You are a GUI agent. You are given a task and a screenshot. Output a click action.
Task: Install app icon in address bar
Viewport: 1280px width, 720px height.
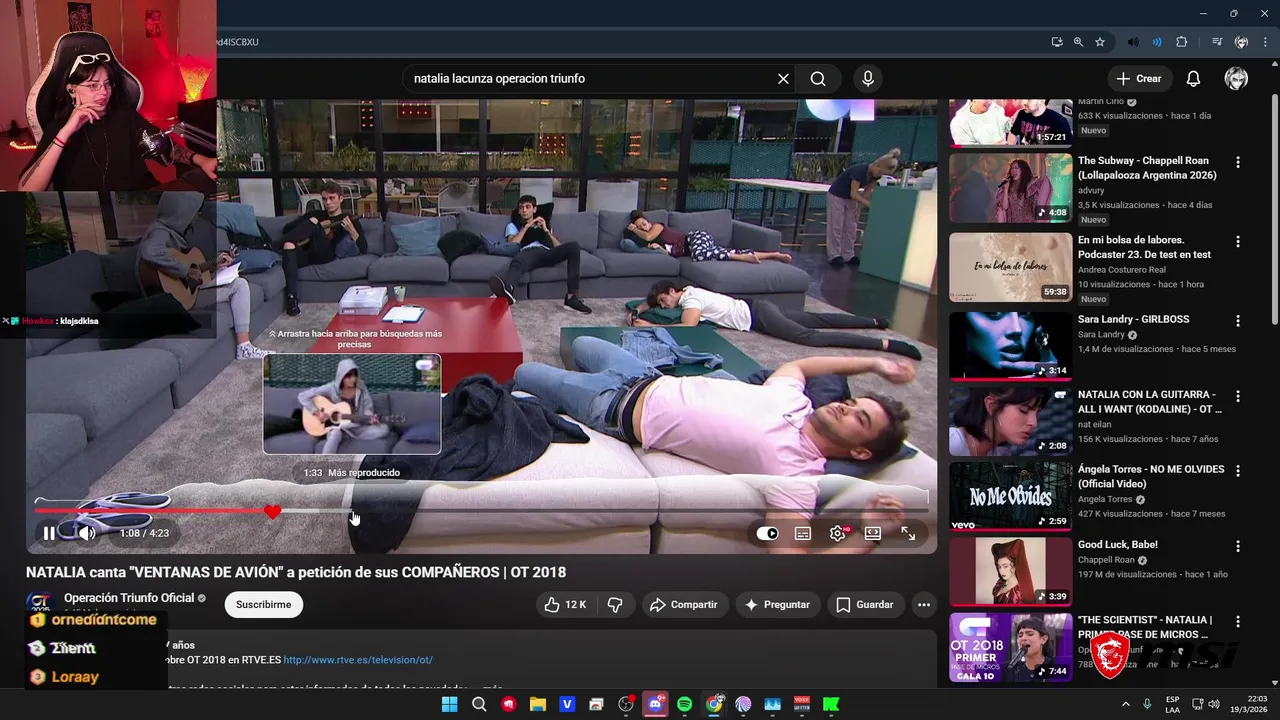[x=1057, y=42]
